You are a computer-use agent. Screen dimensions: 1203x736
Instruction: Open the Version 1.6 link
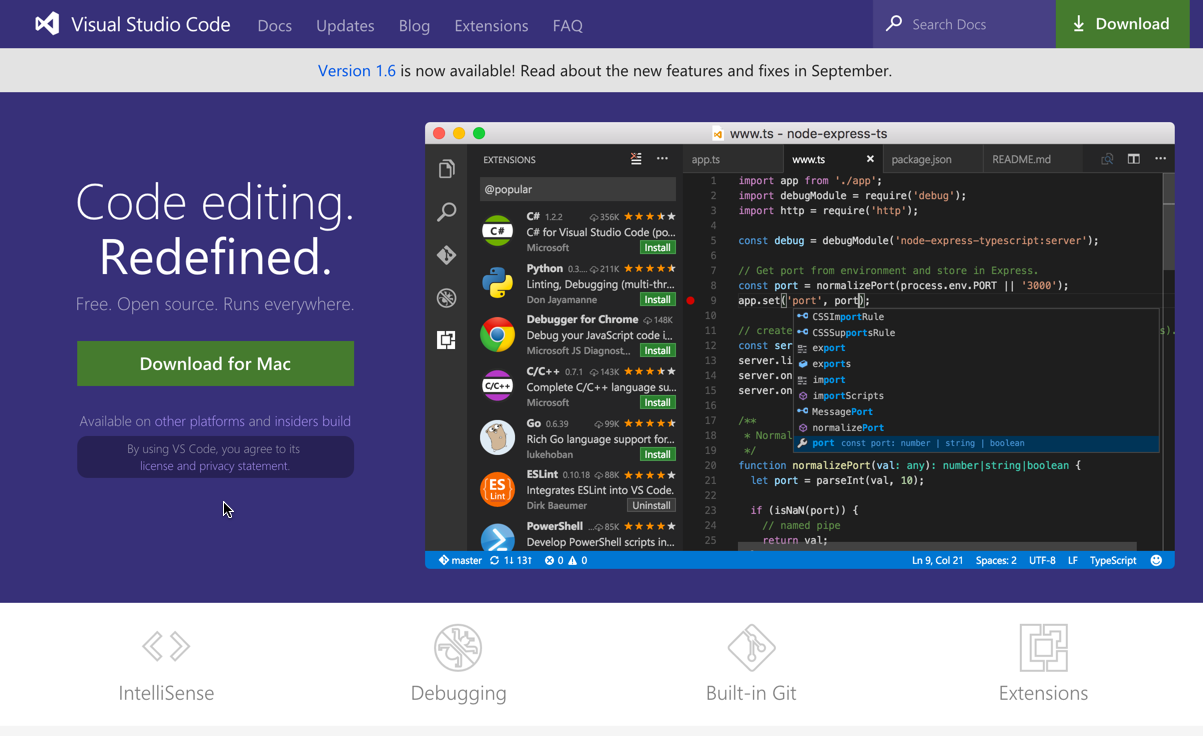[x=357, y=70]
